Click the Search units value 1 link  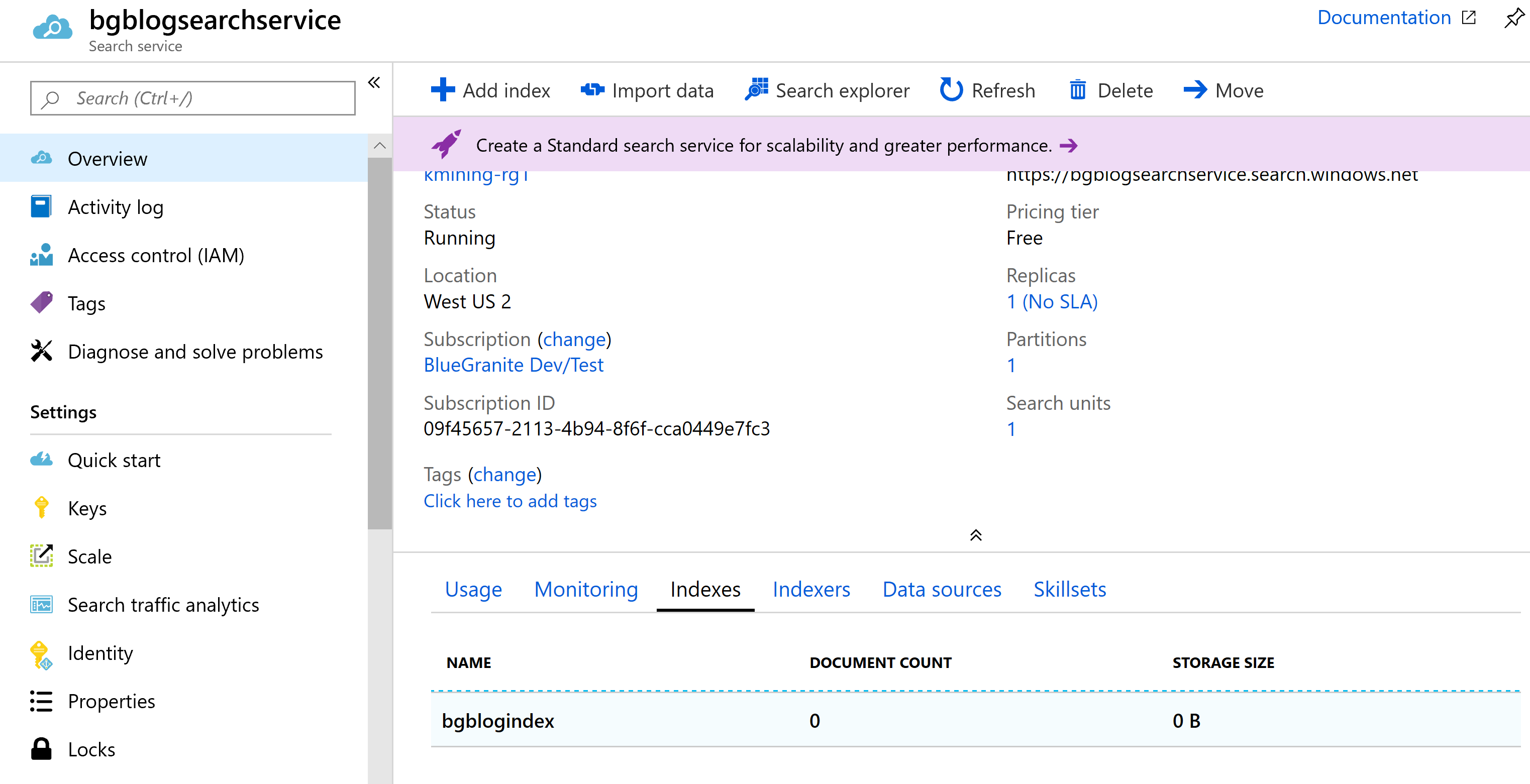[x=1011, y=428]
